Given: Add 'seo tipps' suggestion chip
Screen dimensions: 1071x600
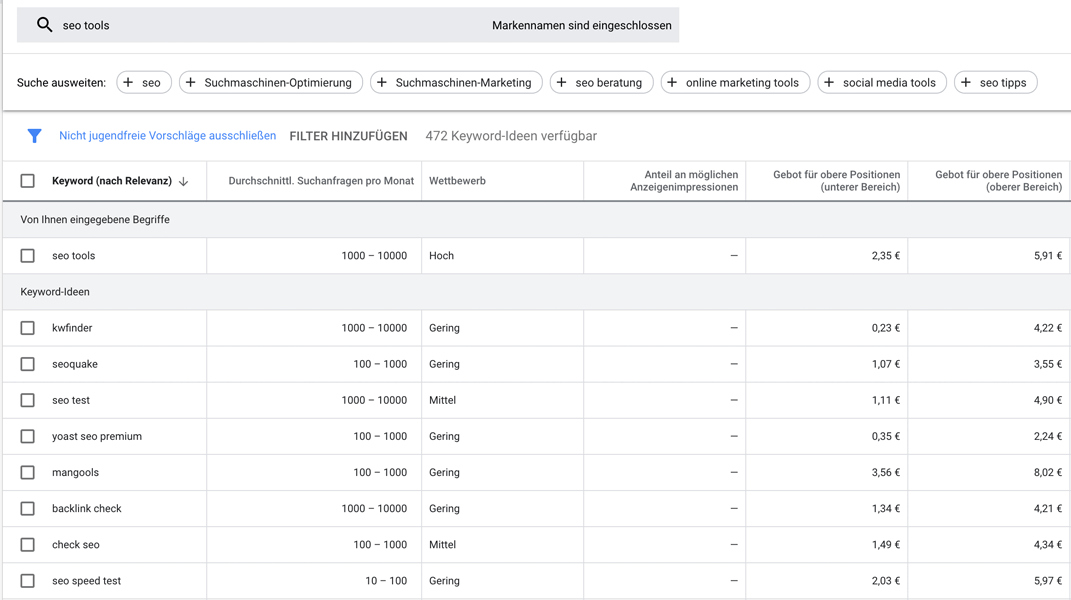Looking at the screenshot, I should click(995, 83).
